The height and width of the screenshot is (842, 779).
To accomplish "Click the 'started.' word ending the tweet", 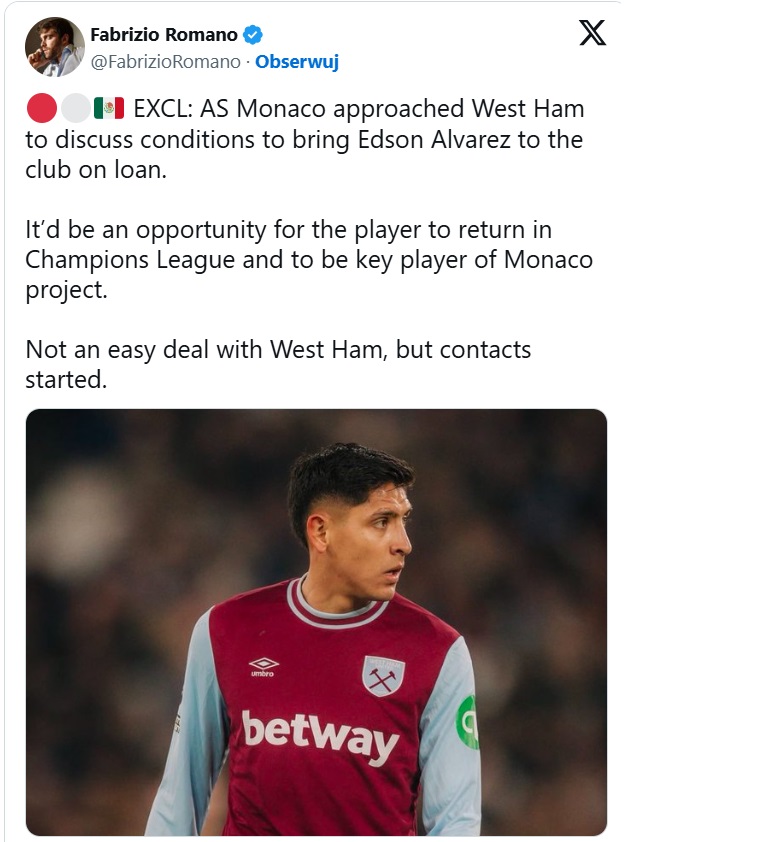I will pyautogui.click(x=65, y=379).
